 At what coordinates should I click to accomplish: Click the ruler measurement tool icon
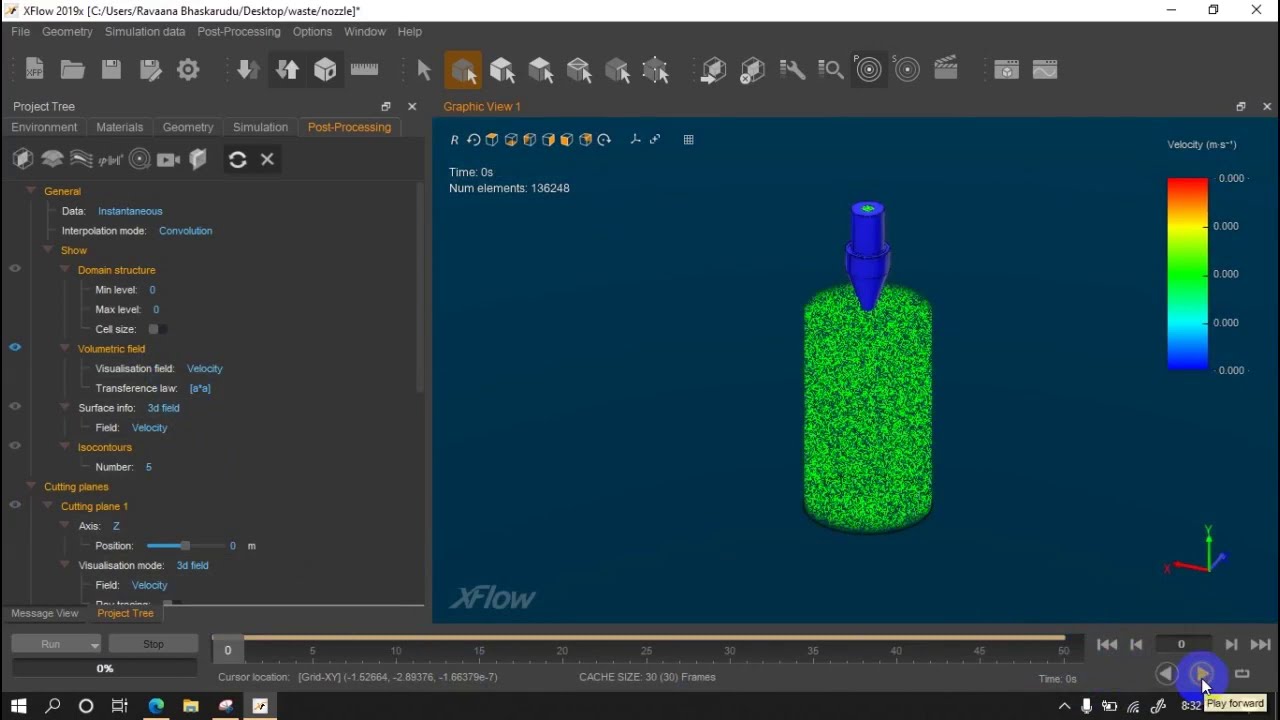[364, 70]
